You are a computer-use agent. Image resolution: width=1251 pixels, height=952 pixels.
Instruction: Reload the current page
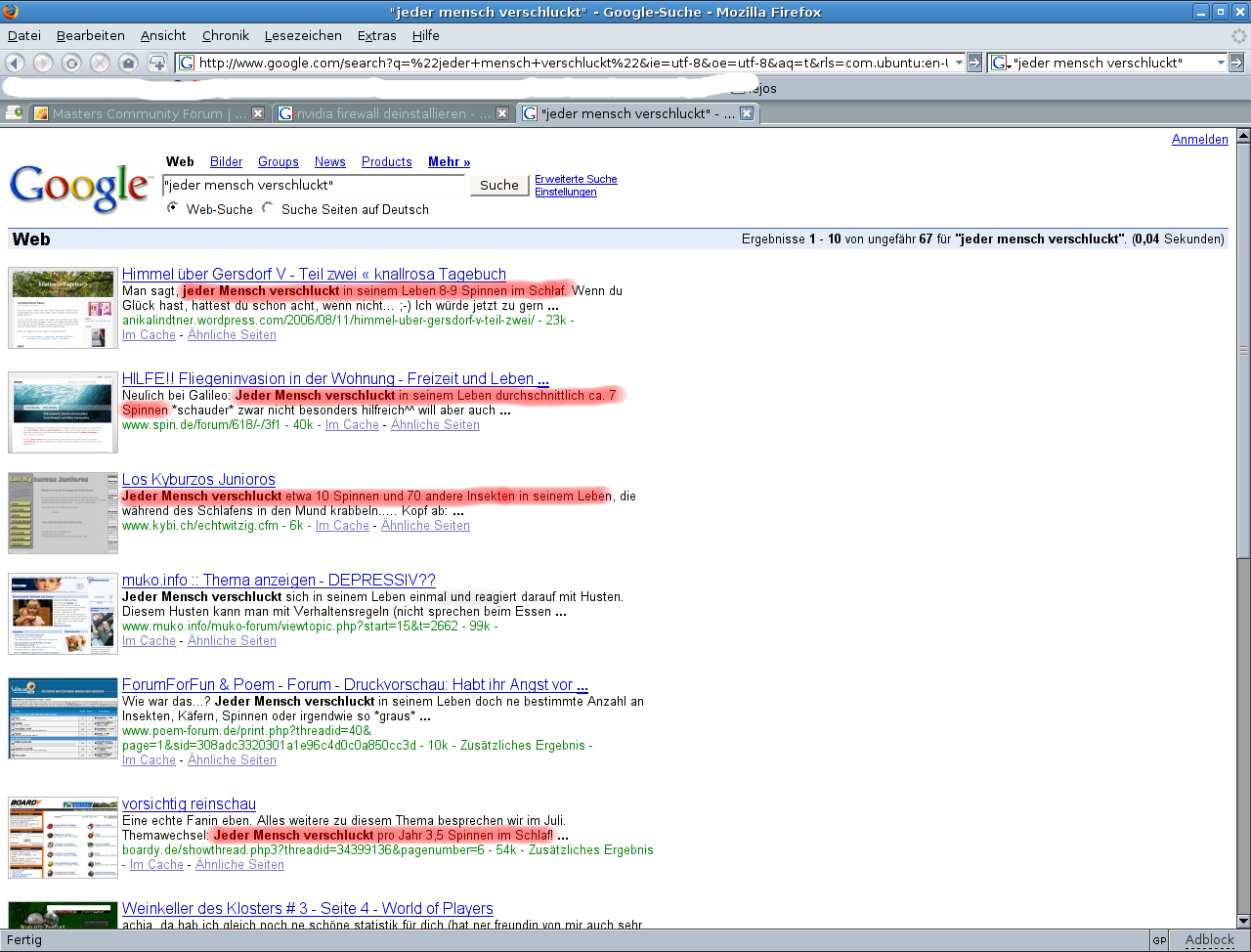tap(71, 63)
